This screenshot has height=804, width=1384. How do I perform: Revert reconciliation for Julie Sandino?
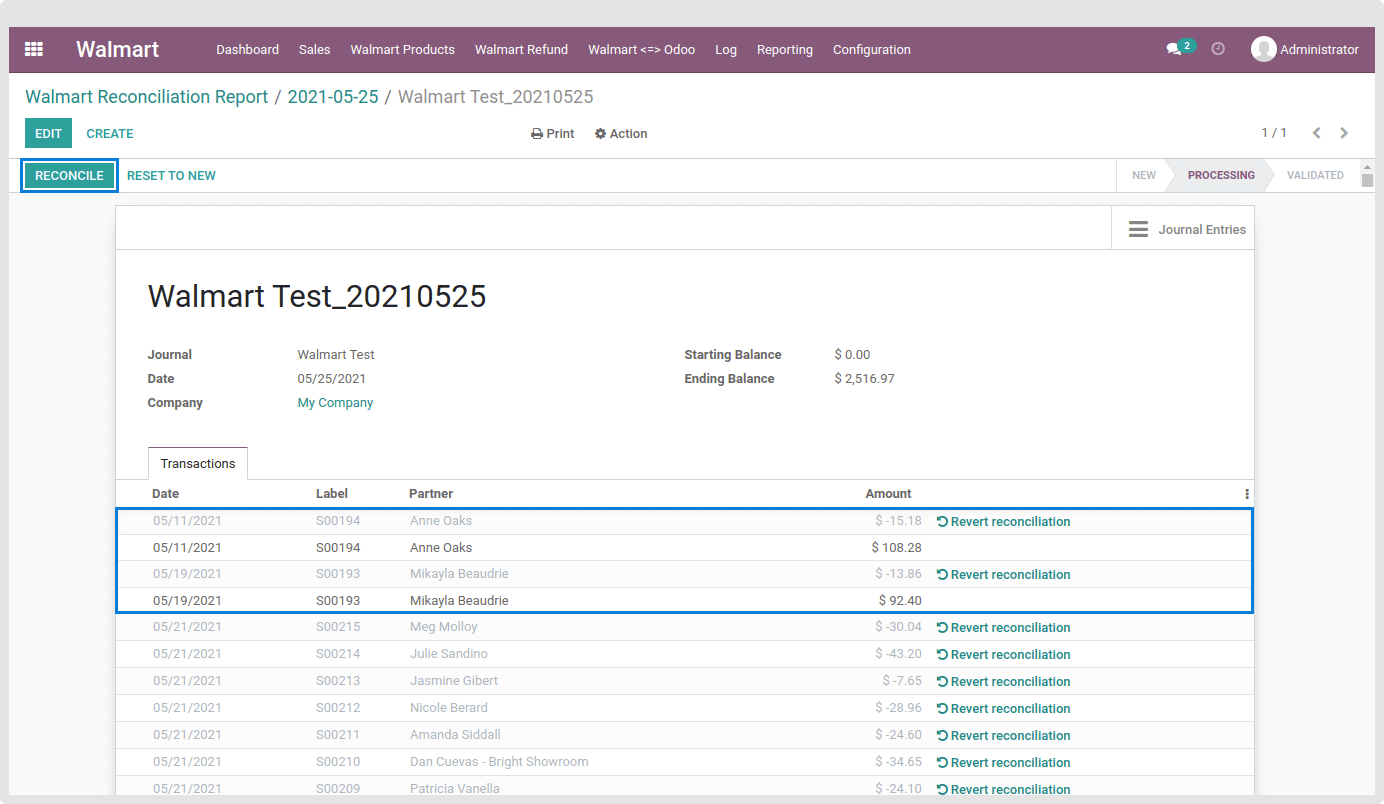(1003, 654)
